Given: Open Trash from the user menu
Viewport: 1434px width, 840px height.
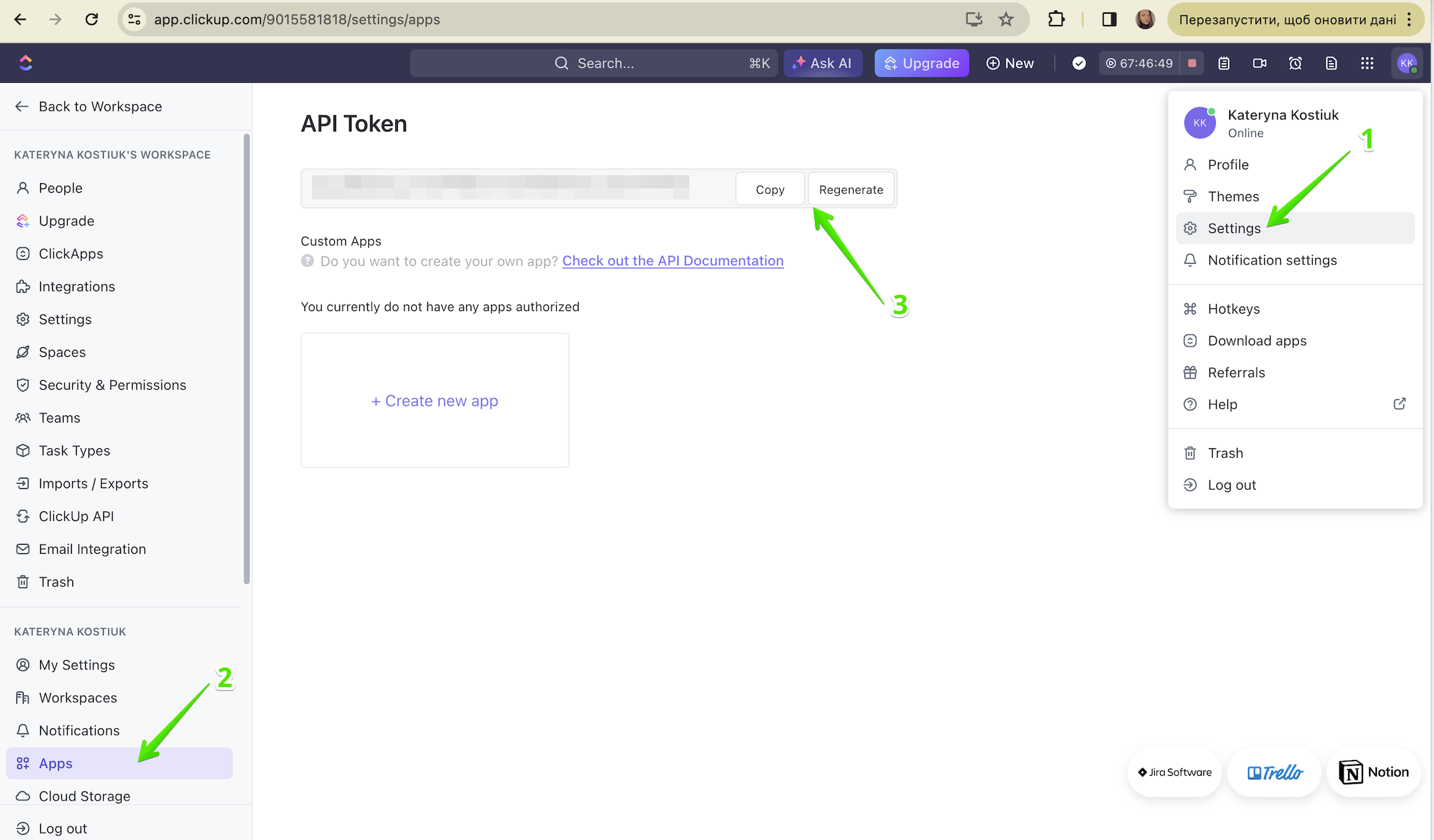Looking at the screenshot, I should pos(1295,453).
